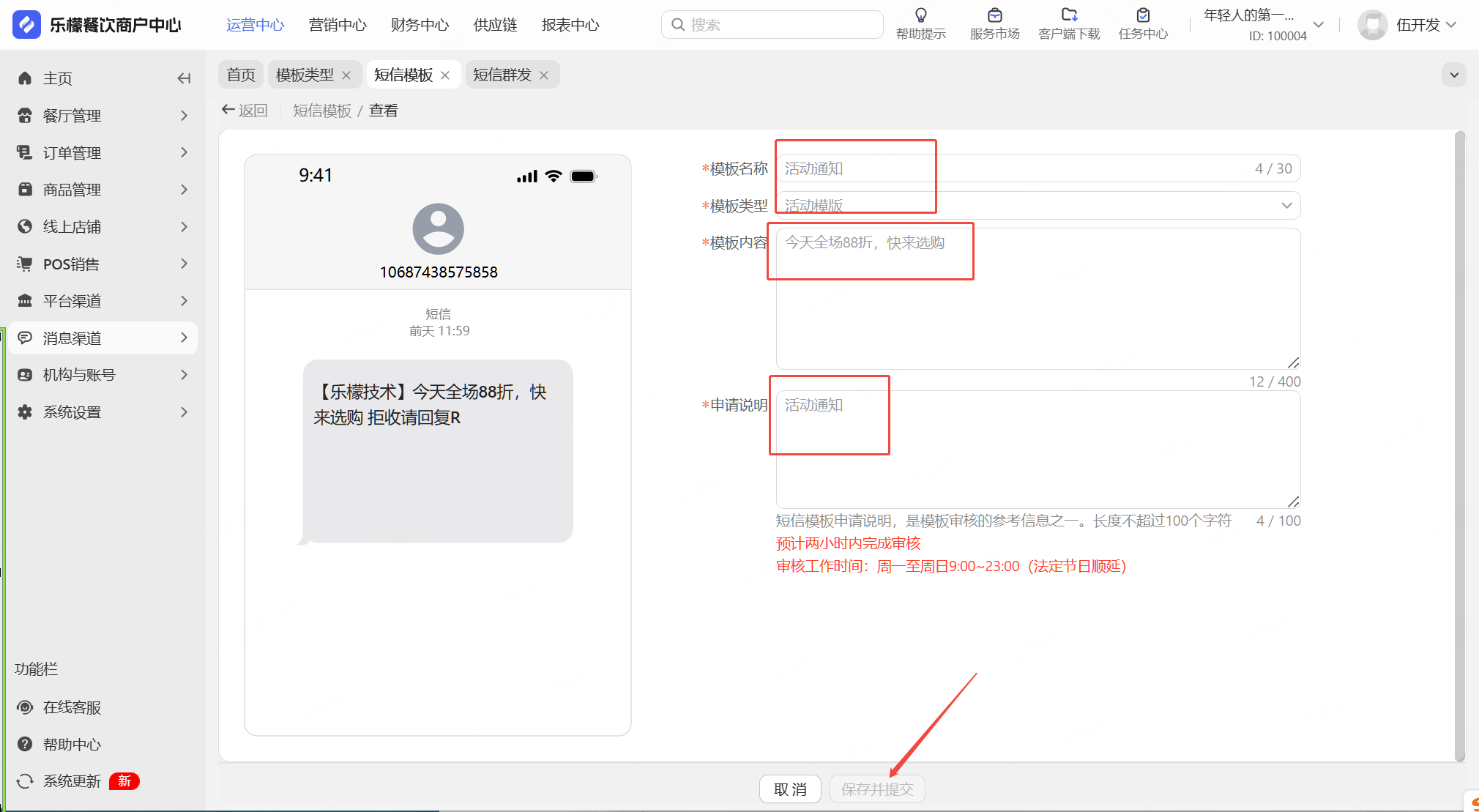This screenshot has width=1479, height=812.
Task: Open the task center icon
Action: click(1143, 15)
